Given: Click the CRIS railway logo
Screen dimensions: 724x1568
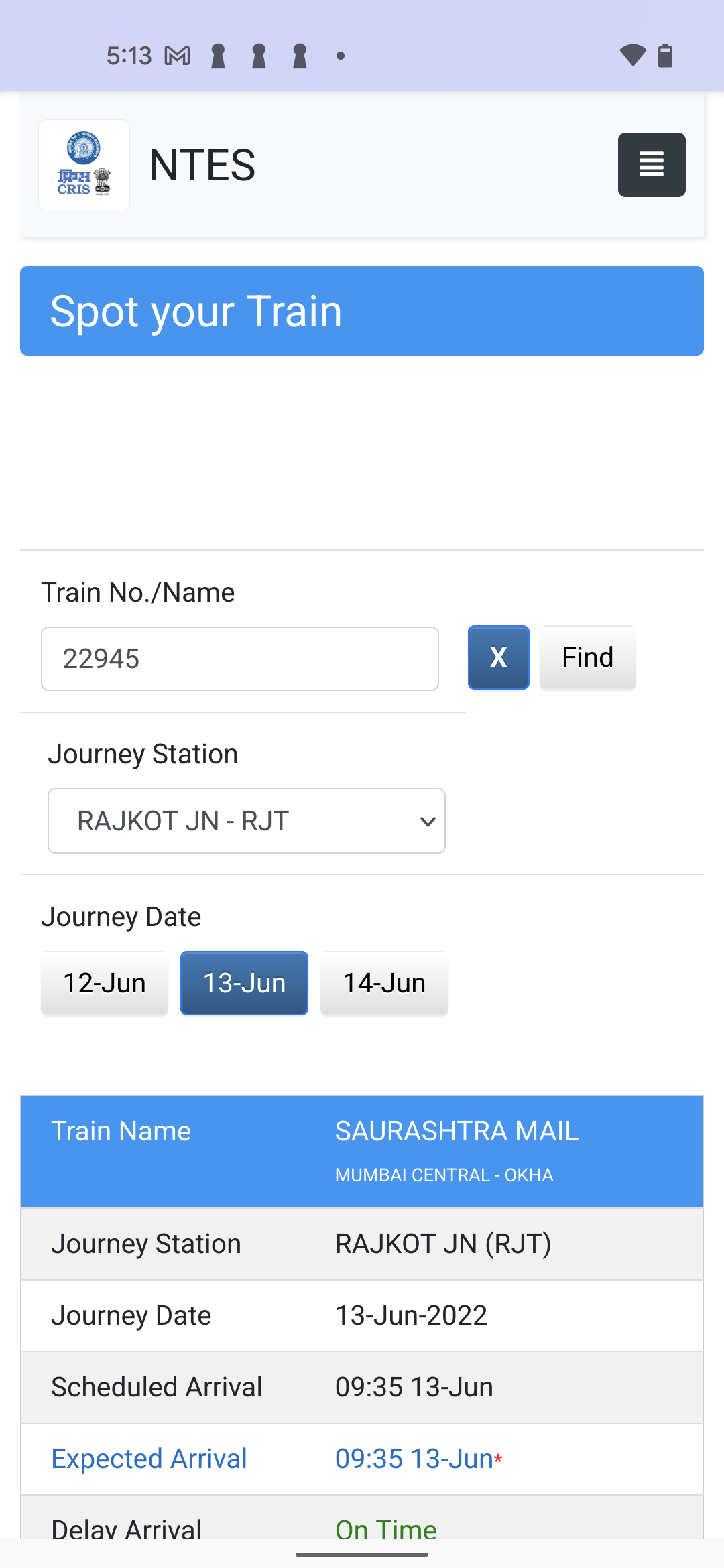Looking at the screenshot, I should pyautogui.click(x=84, y=164).
